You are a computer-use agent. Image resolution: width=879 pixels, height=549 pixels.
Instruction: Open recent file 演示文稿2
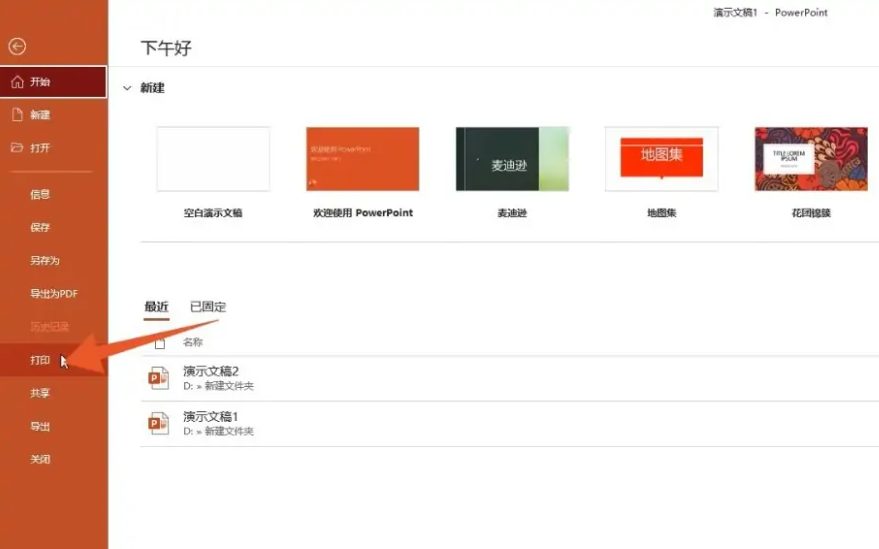(510, 379)
